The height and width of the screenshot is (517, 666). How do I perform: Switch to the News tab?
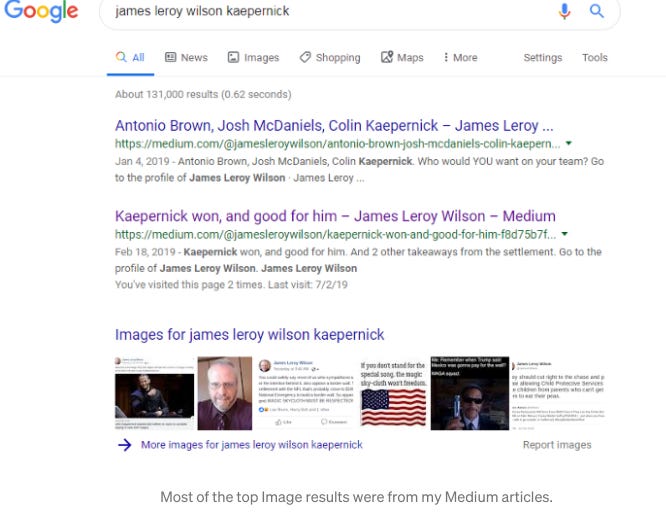tap(186, 57)
